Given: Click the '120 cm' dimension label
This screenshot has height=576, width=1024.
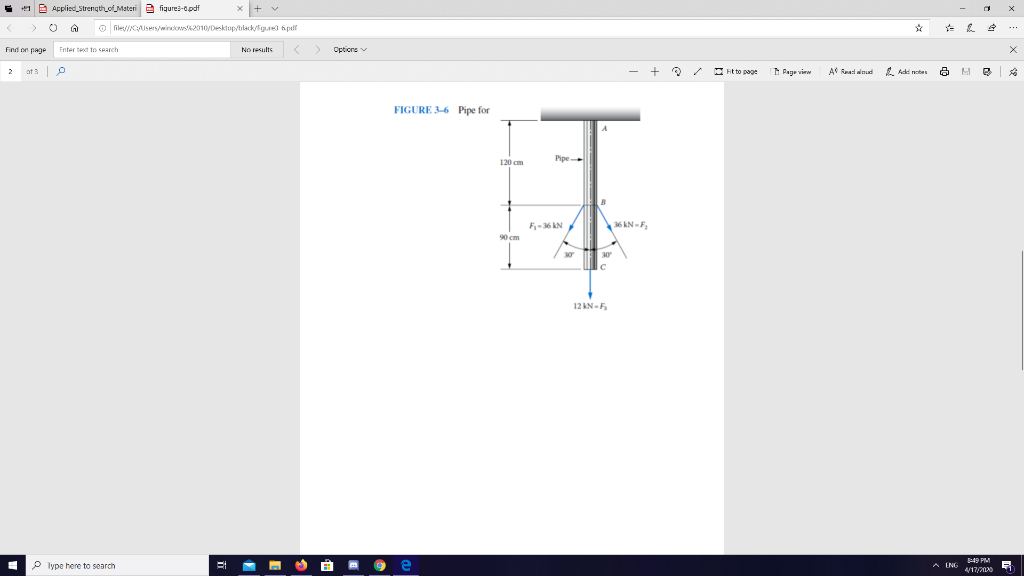Looking at the screenshot, I should 511,162.
